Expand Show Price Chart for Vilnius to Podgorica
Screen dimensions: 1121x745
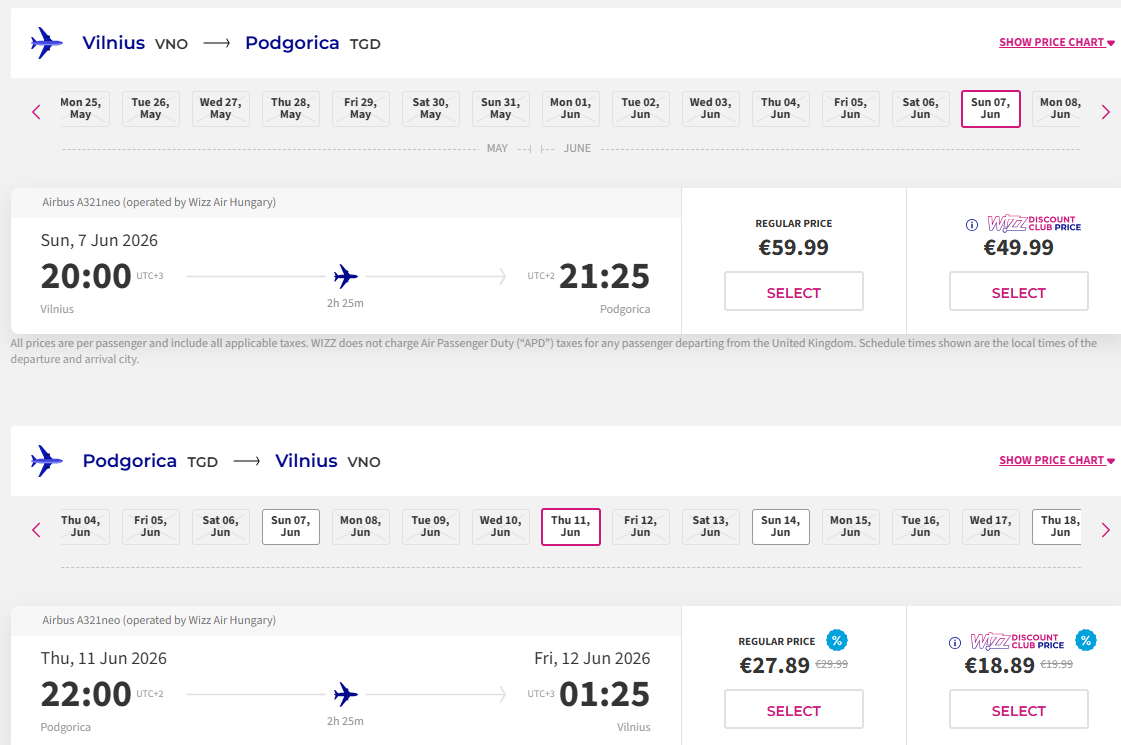coord(1056,43)
